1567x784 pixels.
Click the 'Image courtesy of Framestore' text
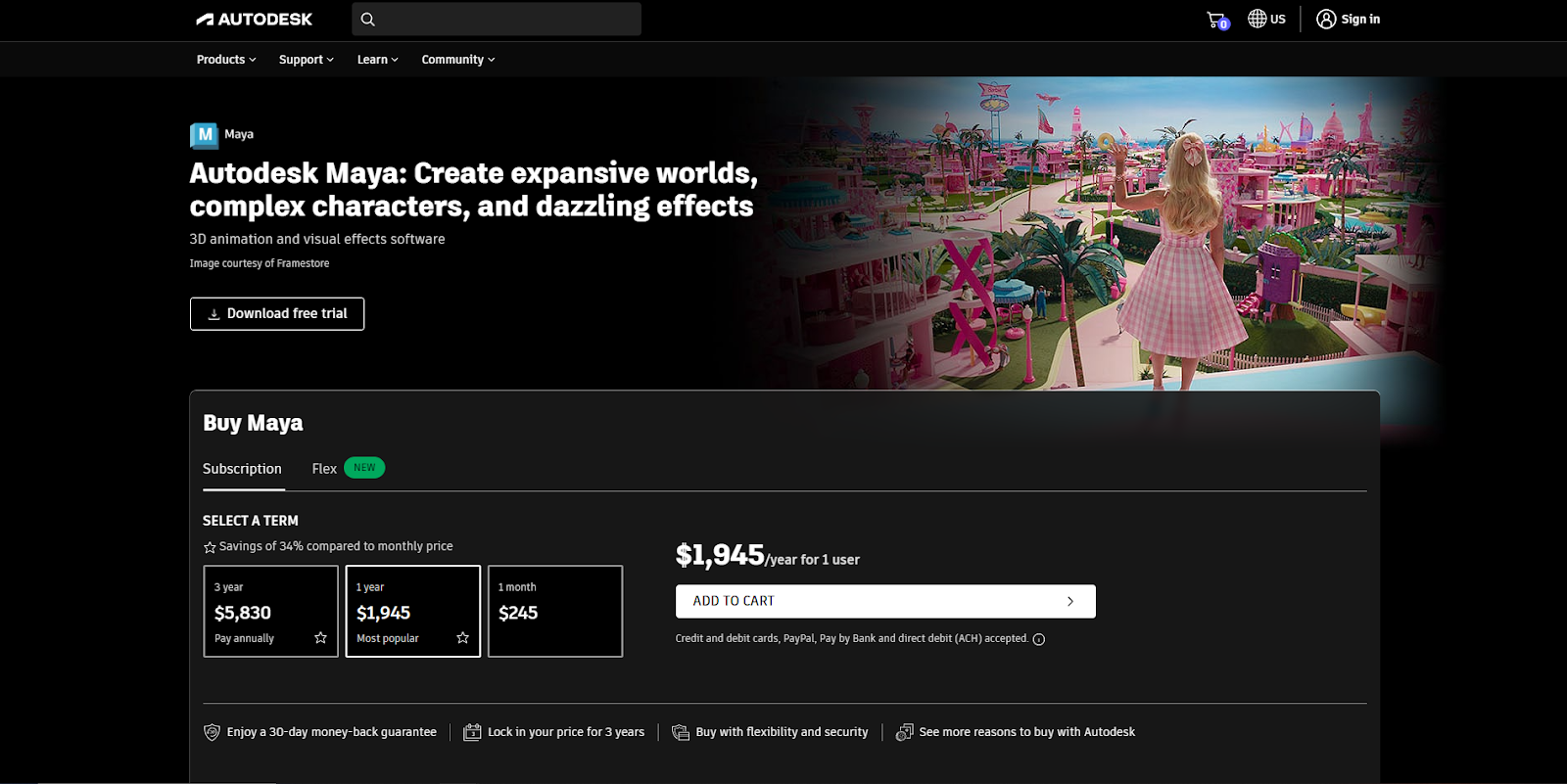coord(260,263)
